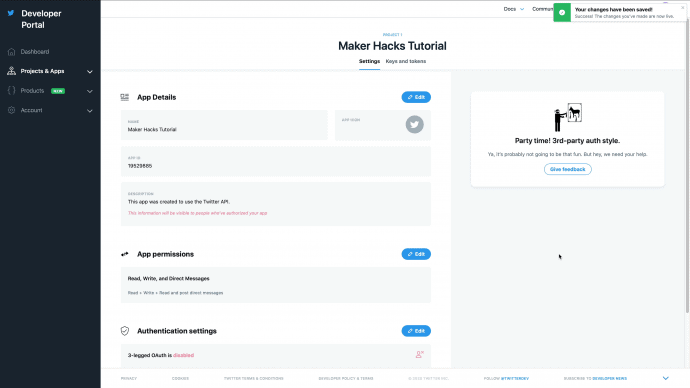
Task: Open the Privacy footer link
Action: [x=129, y=378]
